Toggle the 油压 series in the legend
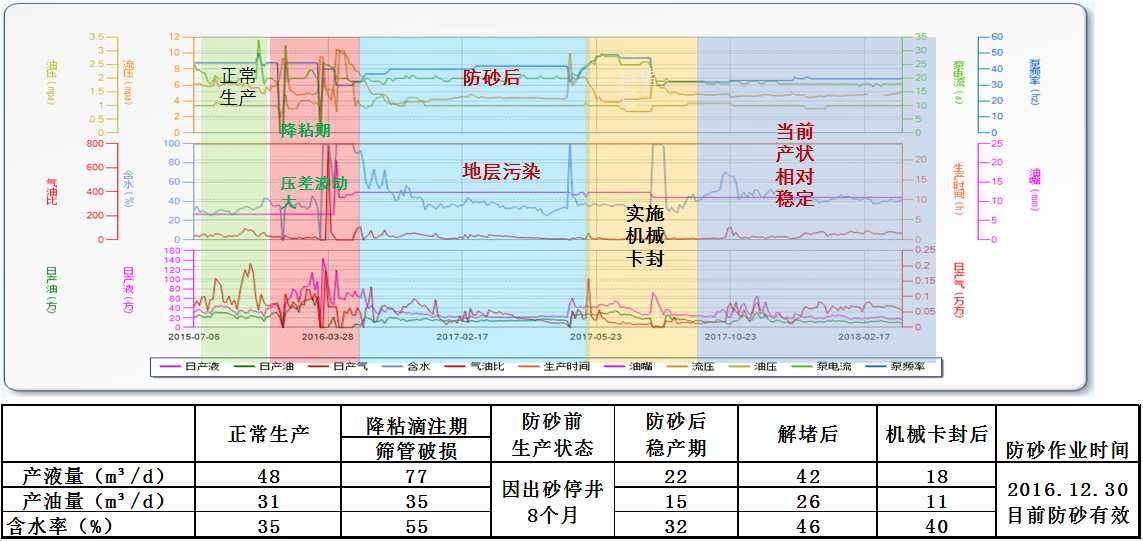1143x541 pixels. [x=754, y=367]
